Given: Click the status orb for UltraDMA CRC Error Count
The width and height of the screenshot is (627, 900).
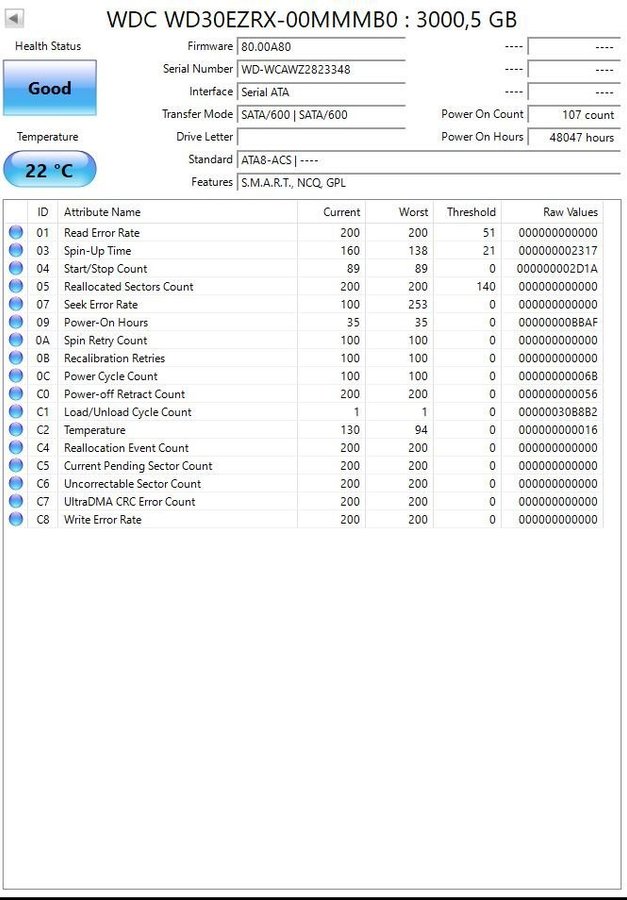Looking at the screenshot, I should point(16,501).
